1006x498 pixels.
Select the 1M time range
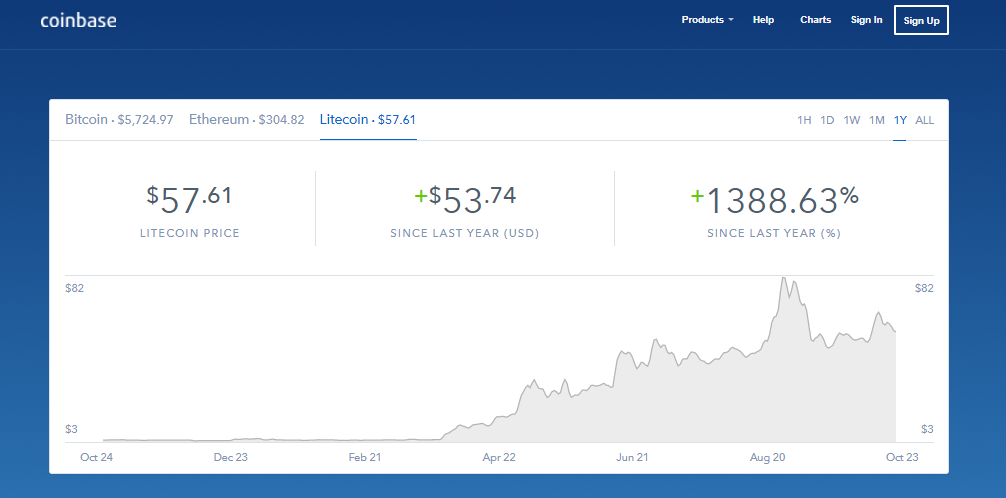pyautogui.click(x=877, y=121)
